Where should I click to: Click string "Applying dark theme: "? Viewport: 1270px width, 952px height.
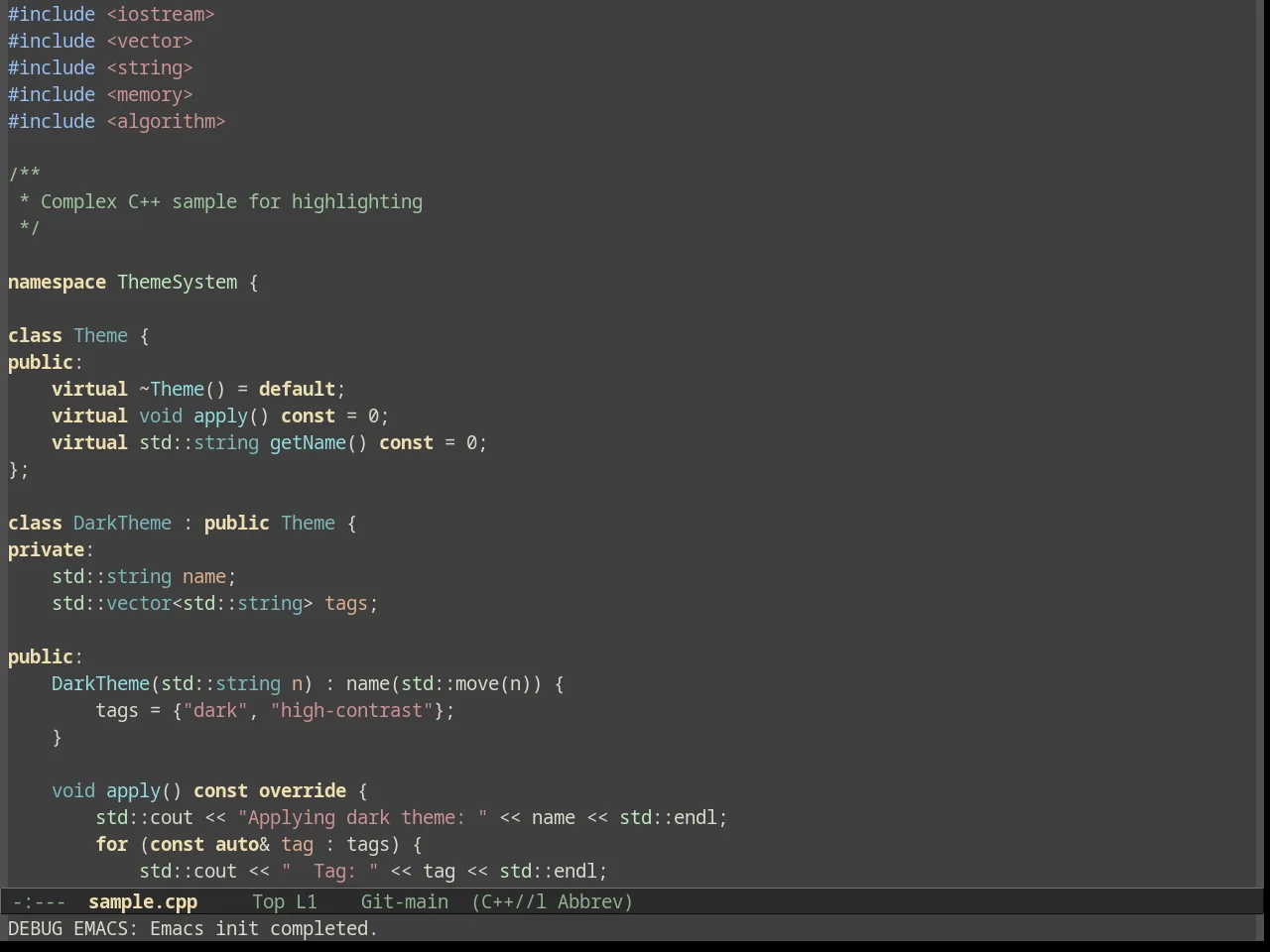[362, 818]
